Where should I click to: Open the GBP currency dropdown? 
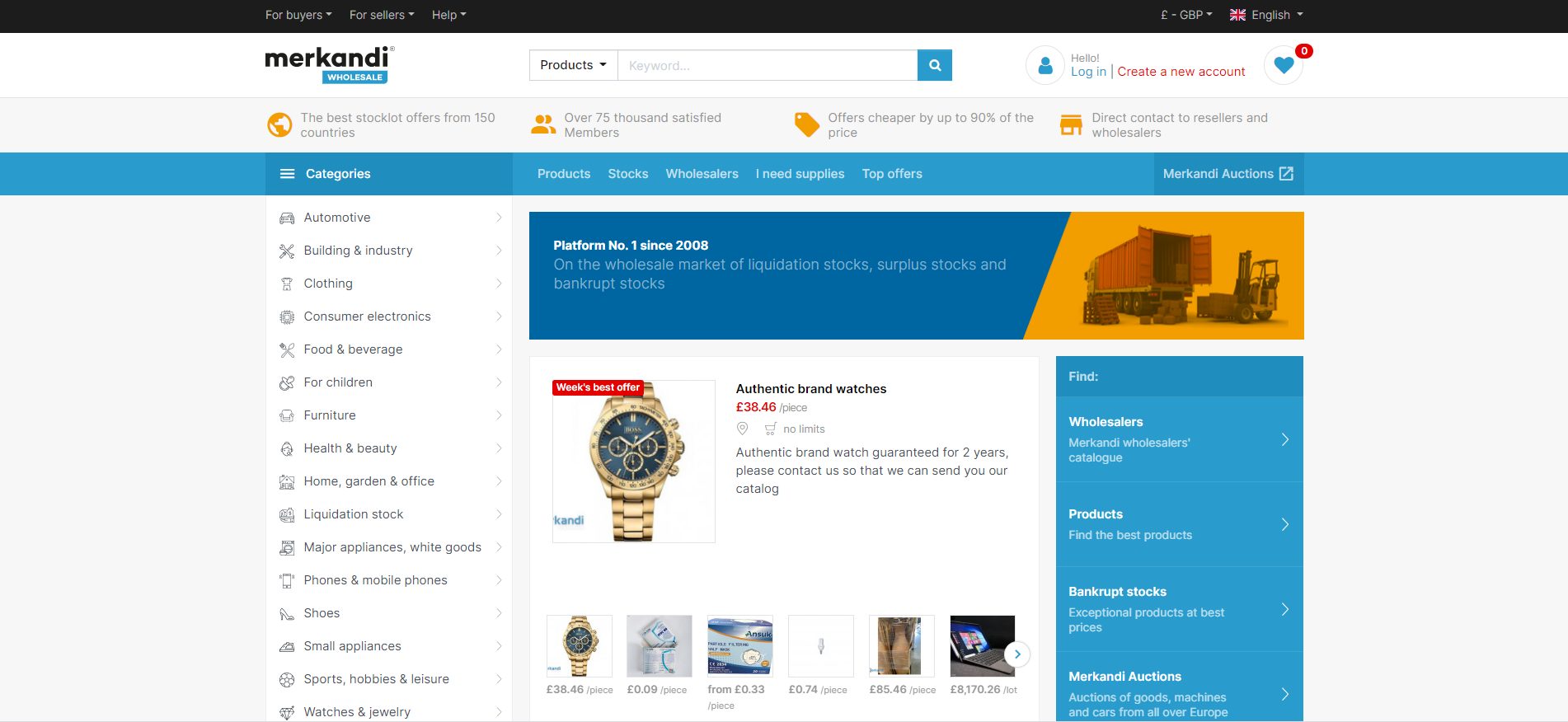[1186, 15]
